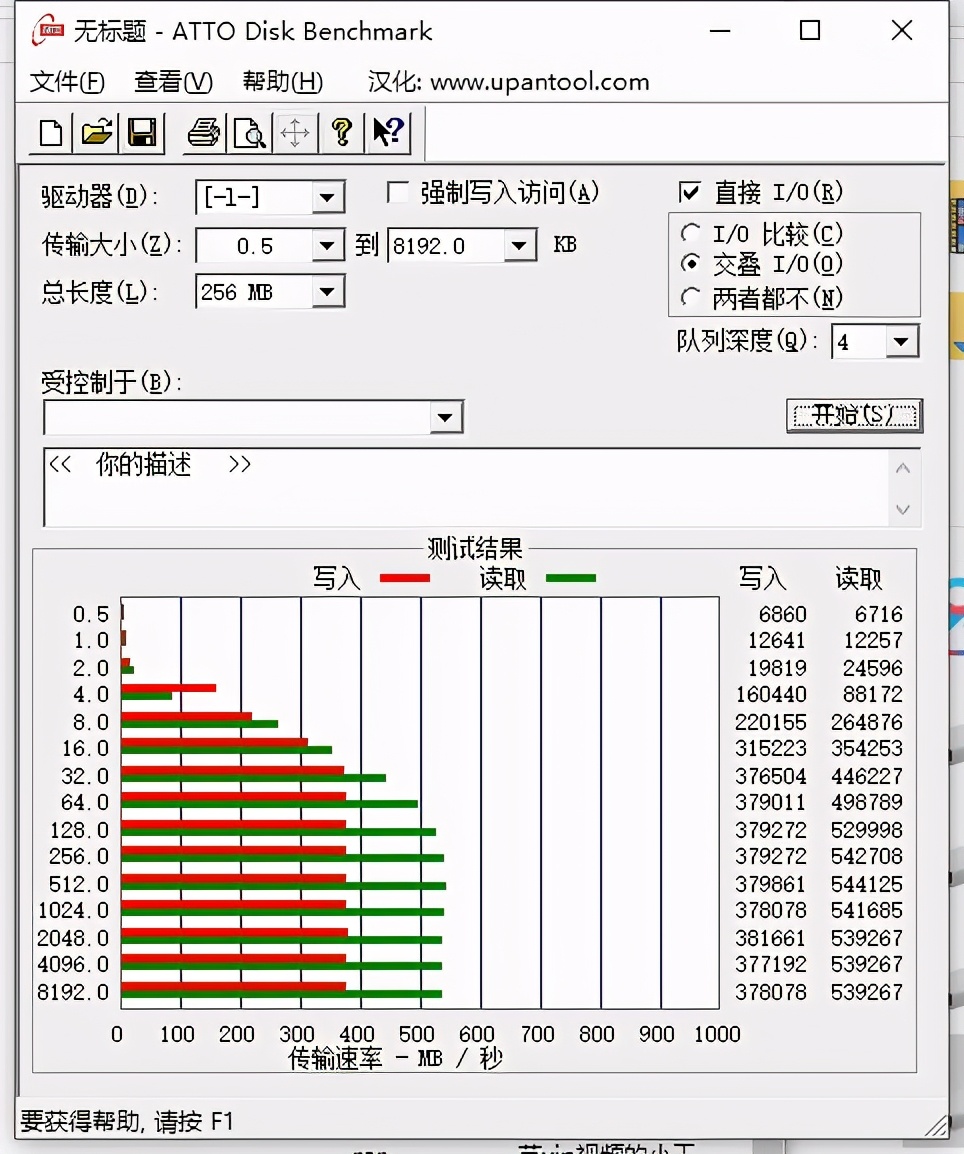964x1154 pixels.
Task: Click the write value 6860
Action: pyautogui.click(x=783, y=613)
